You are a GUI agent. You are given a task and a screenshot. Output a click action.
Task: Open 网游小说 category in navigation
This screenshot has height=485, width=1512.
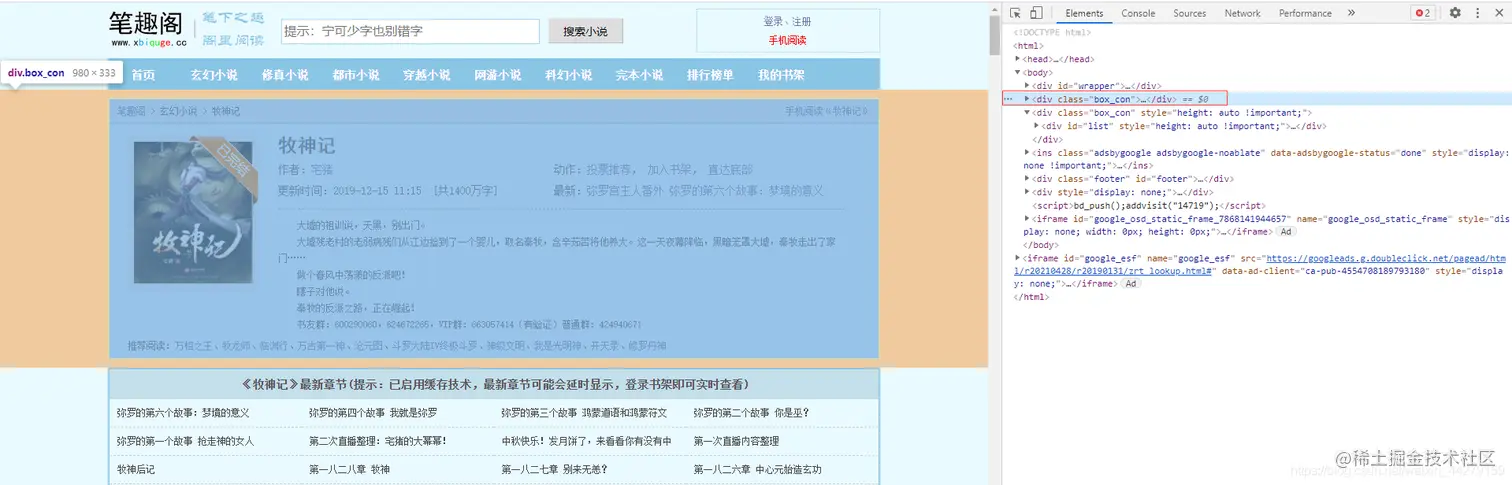(x=498, y=75)
